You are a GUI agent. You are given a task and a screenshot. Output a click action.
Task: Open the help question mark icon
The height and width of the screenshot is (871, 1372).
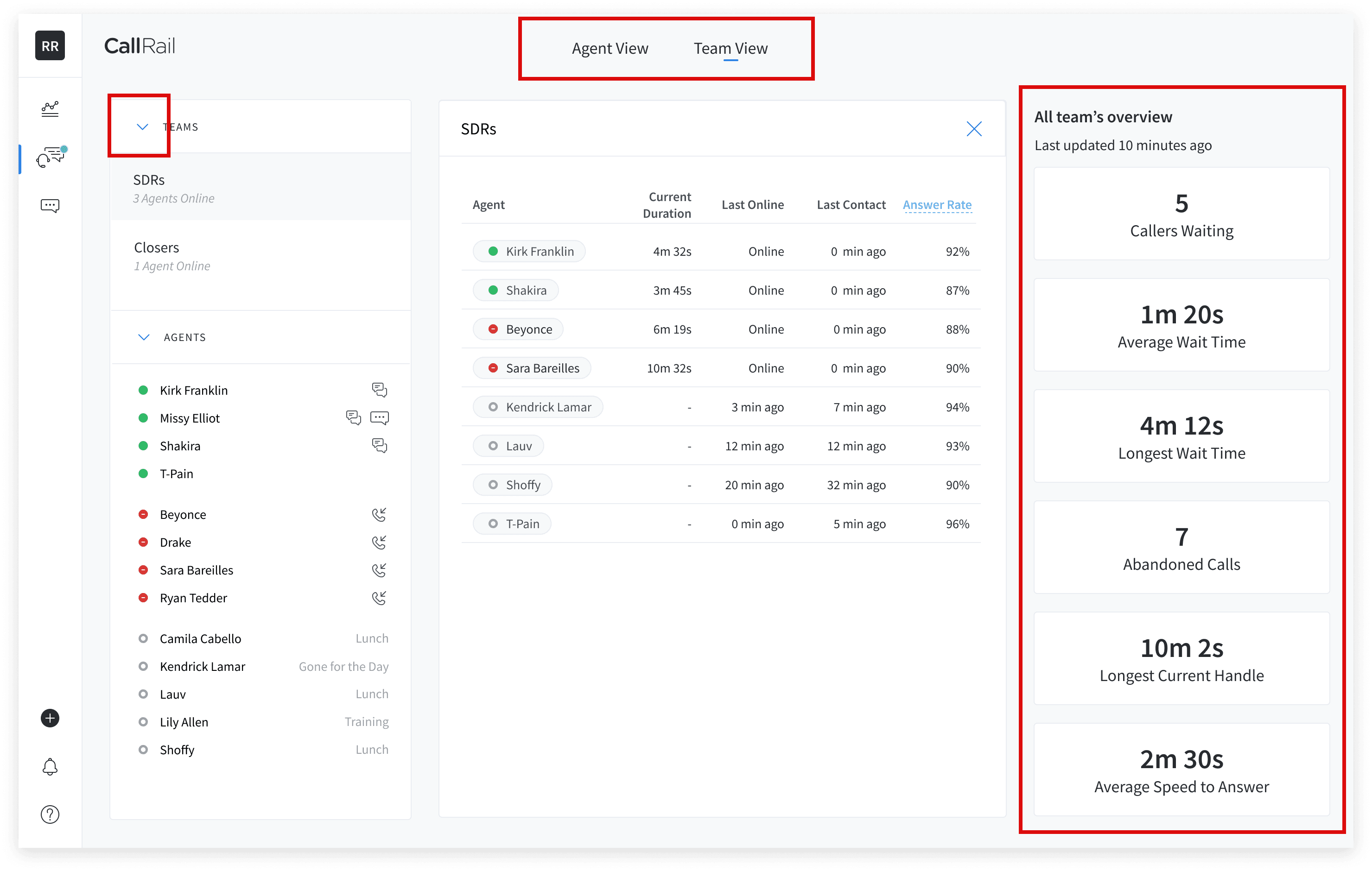(x=50, y=814)
